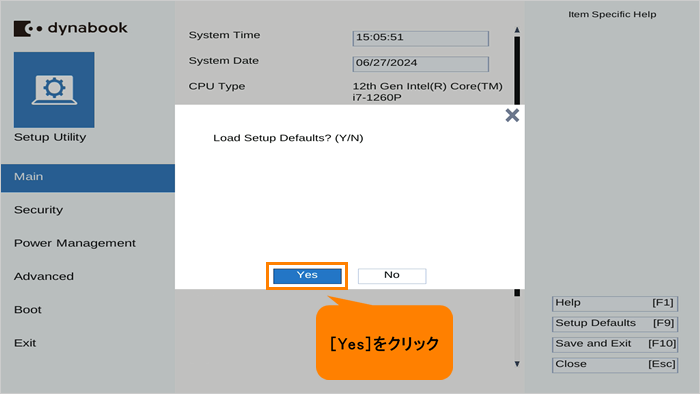Click Save and Exit [F10]

click(615, 344)
